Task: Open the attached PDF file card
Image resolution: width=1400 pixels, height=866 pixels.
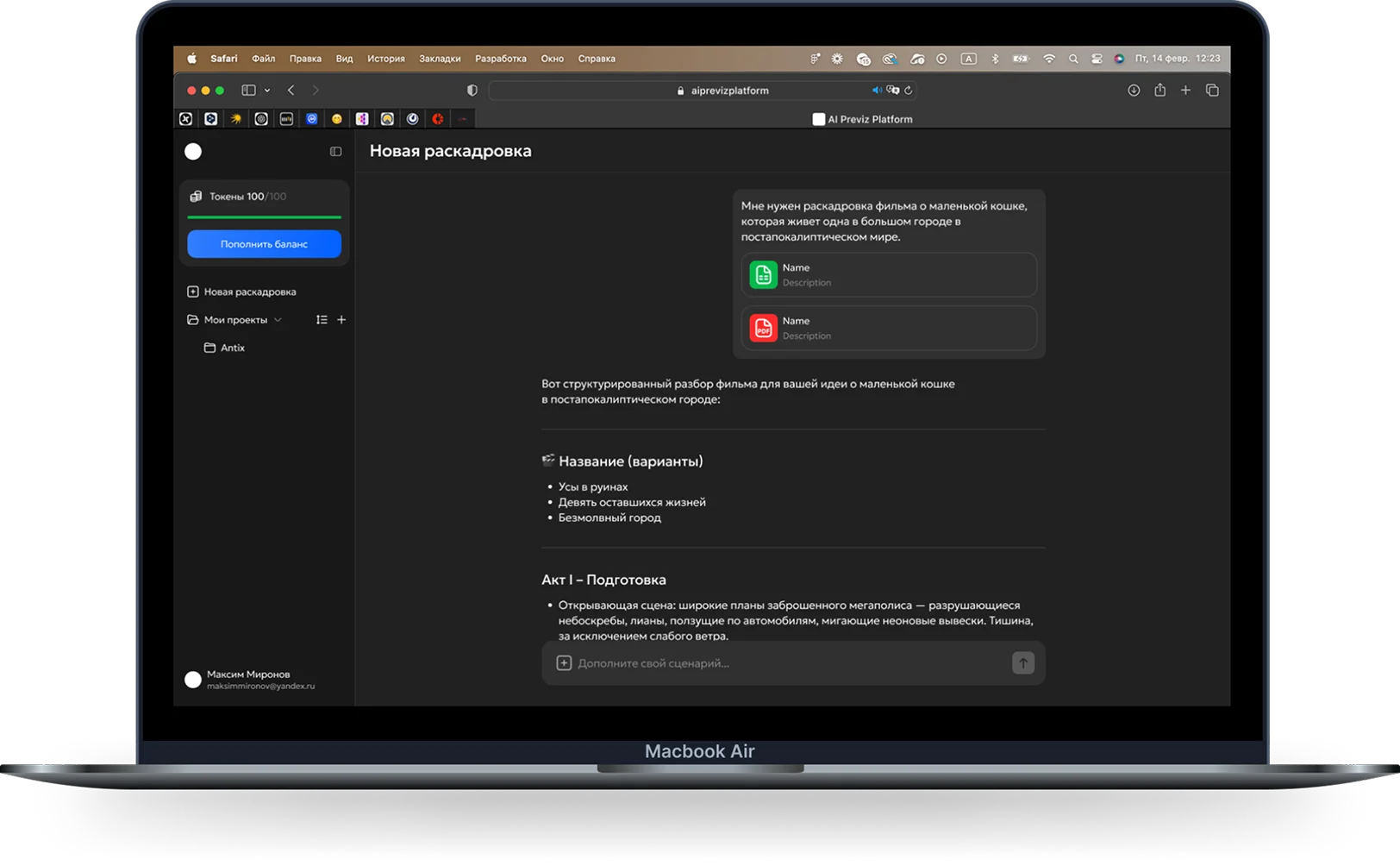Action: (x=889, y=328)
